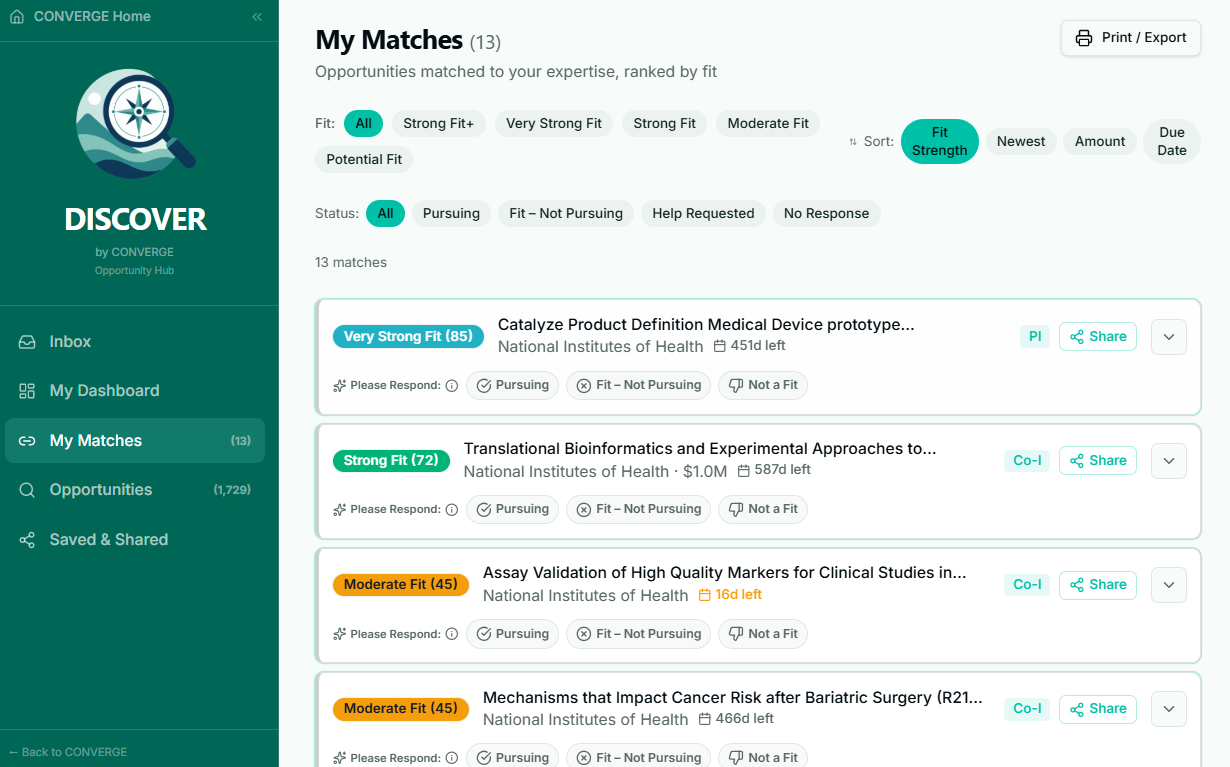Share the Catalyze Product Definition opportunity
The height and width of the screenshot is (767, 1230).
(x=1098, y=337)
